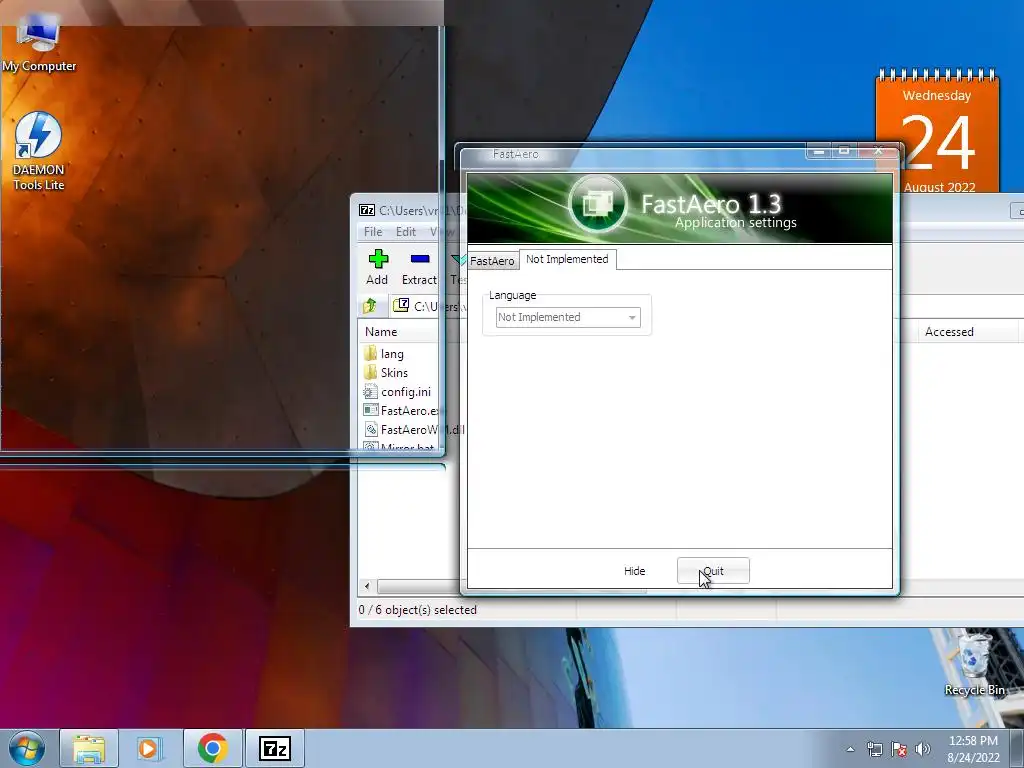Click the Add button in 7-Zip toolbar

click(377, 267)
